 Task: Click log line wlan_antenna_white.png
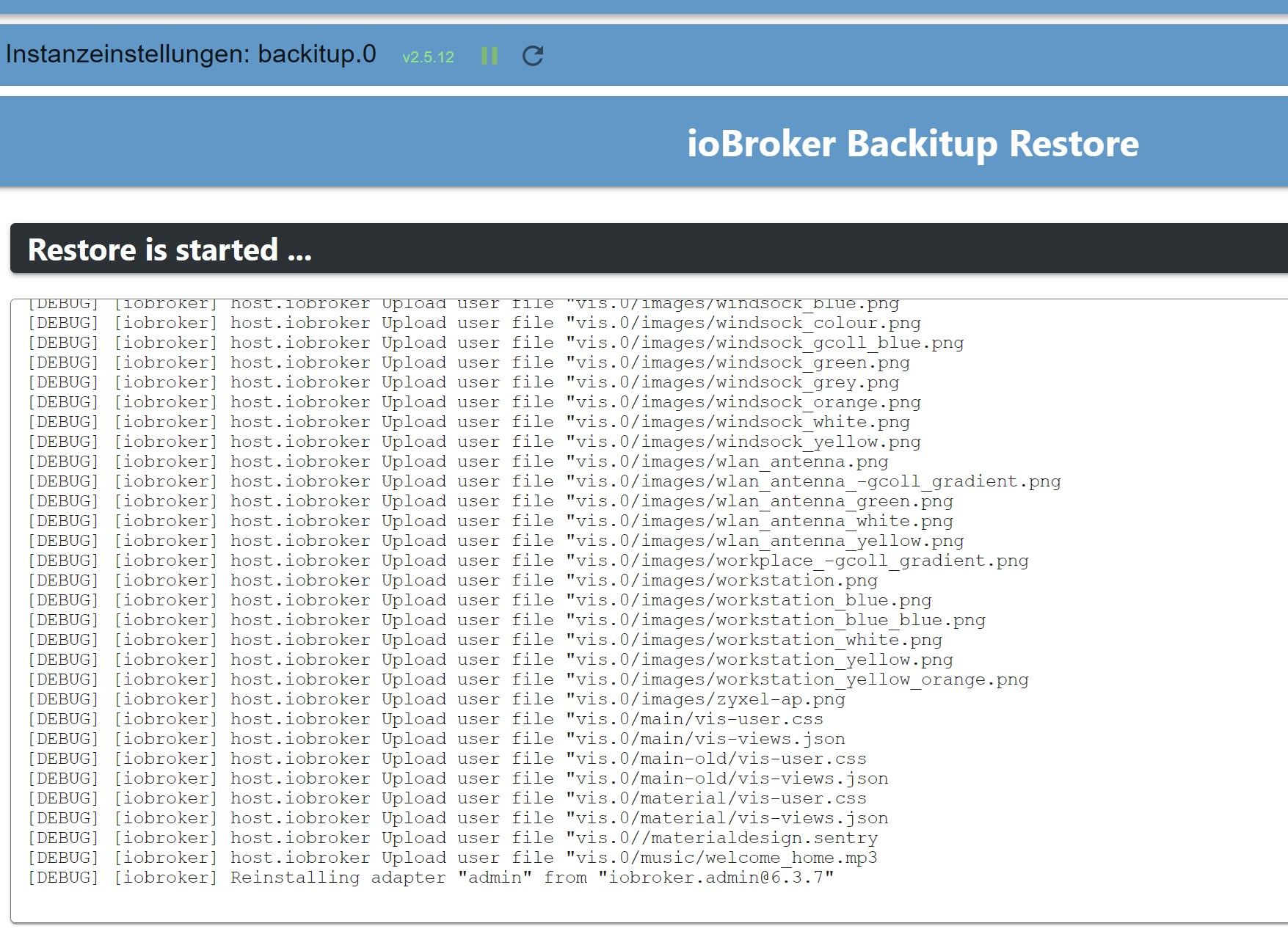click(490, 521)
